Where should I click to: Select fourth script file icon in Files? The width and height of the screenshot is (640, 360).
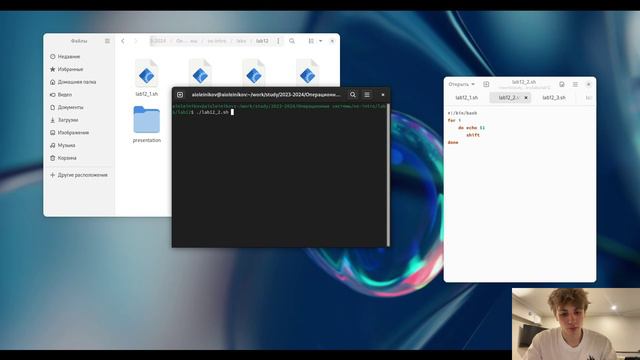pos(307,73)
